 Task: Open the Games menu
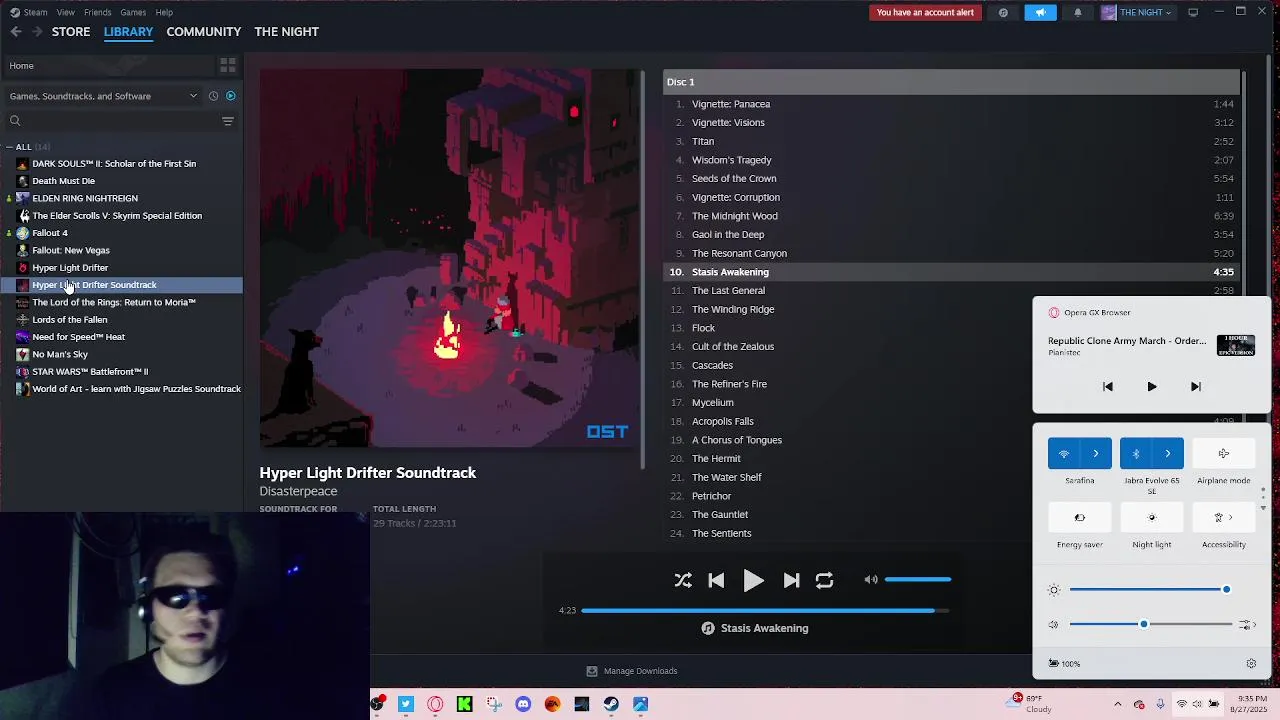point(133,12)
